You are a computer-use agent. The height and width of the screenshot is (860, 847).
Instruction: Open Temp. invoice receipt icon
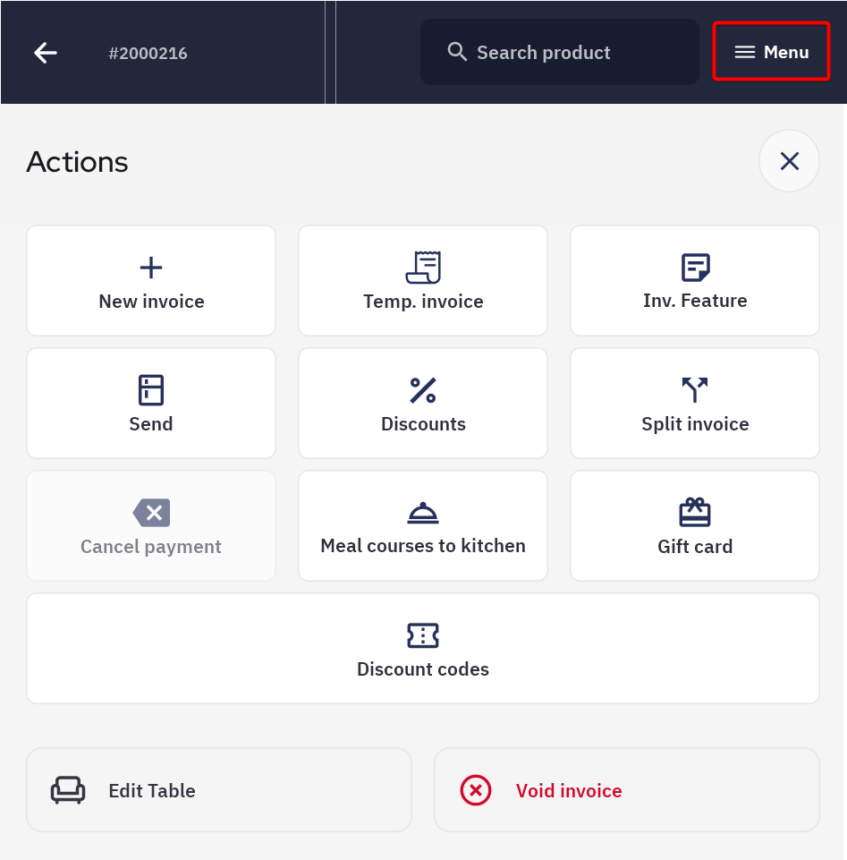tap(423, 268)
